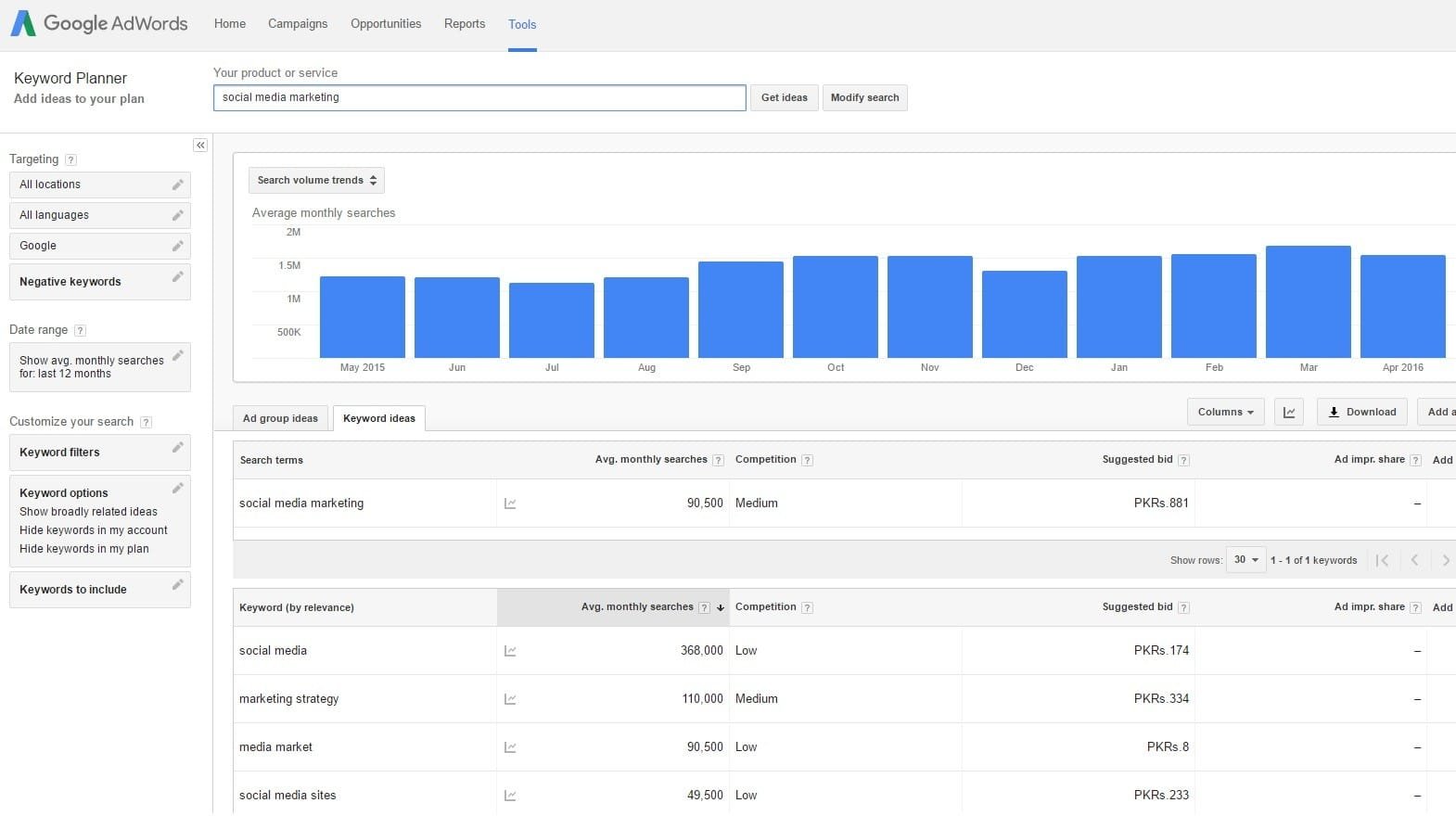Click the May 2015 bar in chart
Screen dimensions: 1456x816
point(363,317)
